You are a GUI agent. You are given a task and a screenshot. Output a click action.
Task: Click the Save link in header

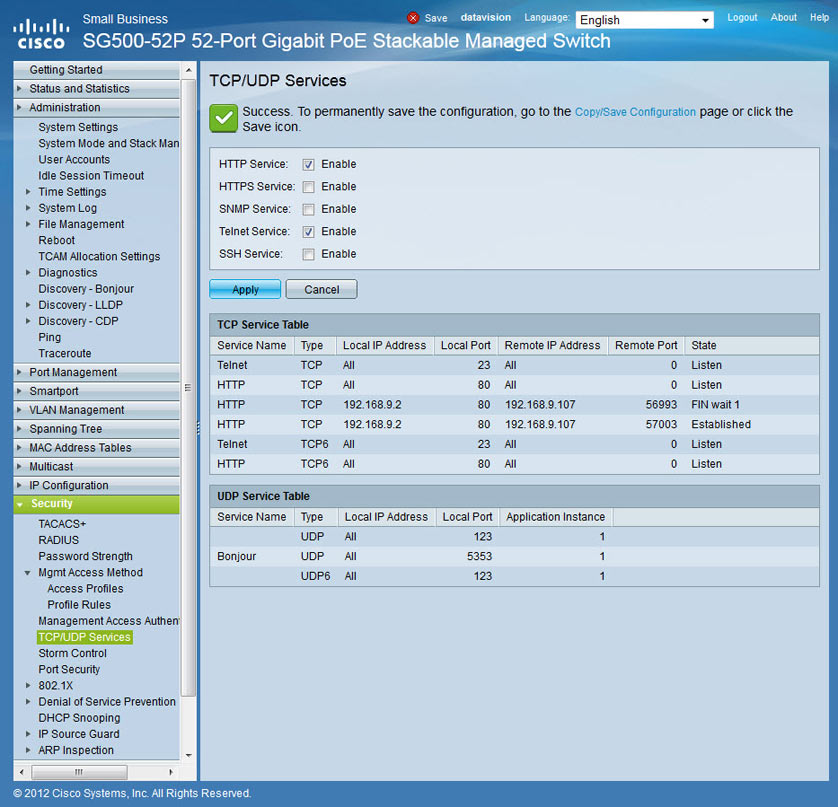pyautogui.click(x=436, y=18)
